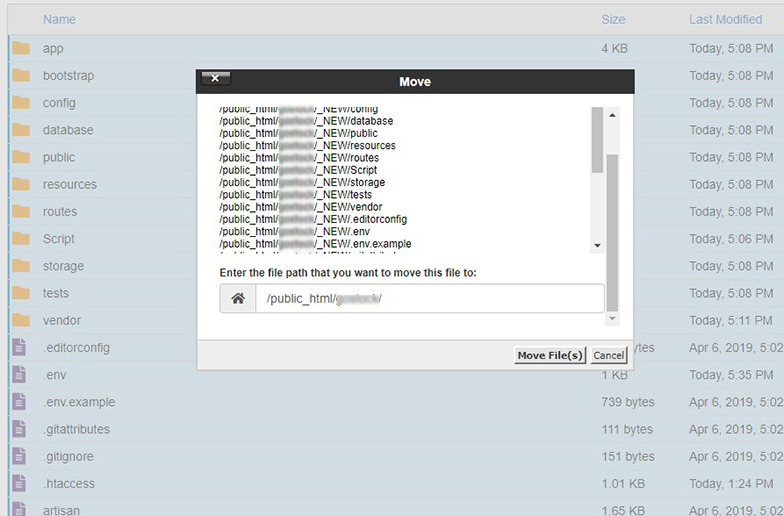Click the database folder icon
Viewport: 784px width, 516px height.
pos(20,130)
